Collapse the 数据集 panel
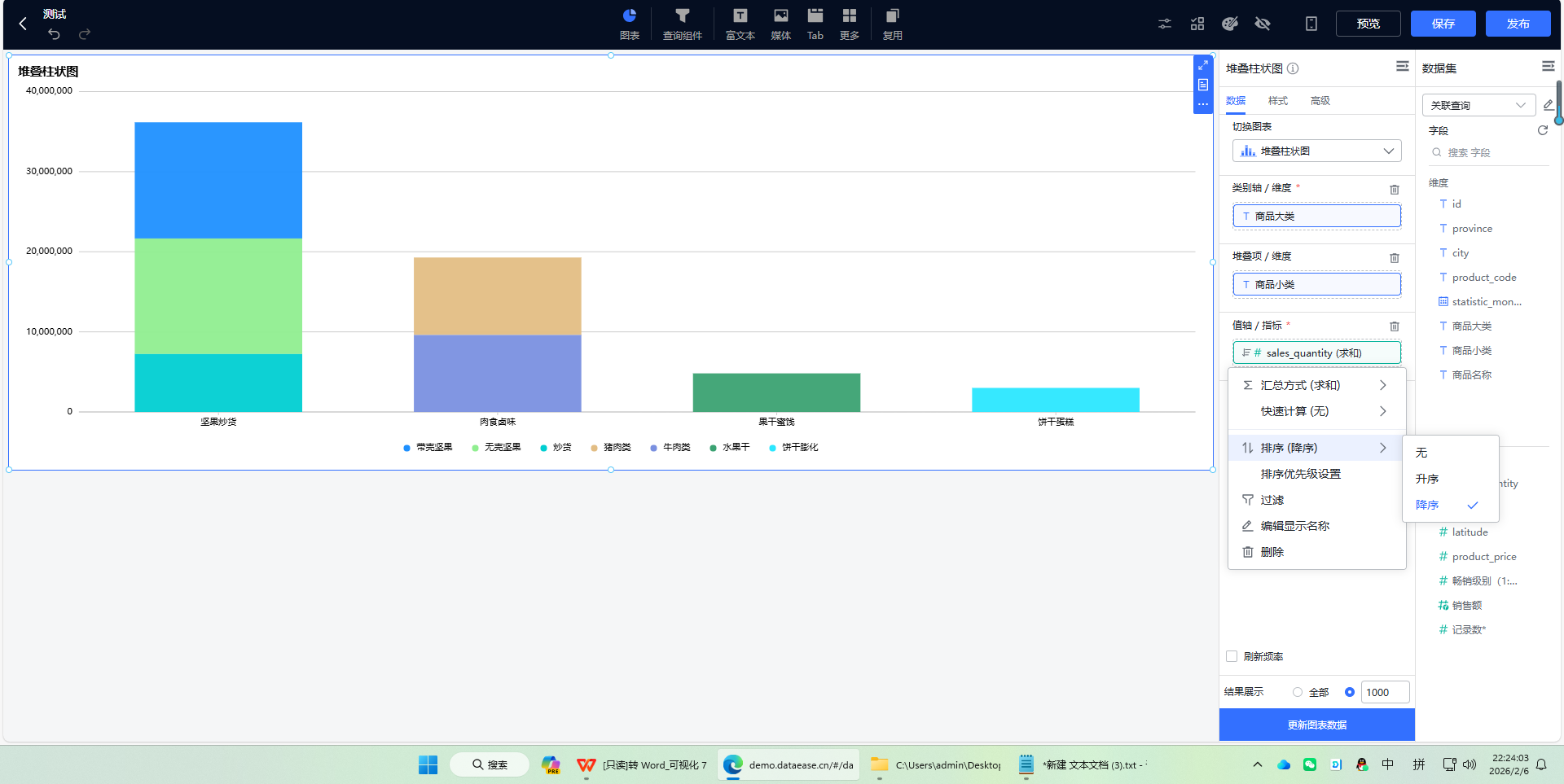The width and height of the screenshot is (1564, 784). [1549, 66]
